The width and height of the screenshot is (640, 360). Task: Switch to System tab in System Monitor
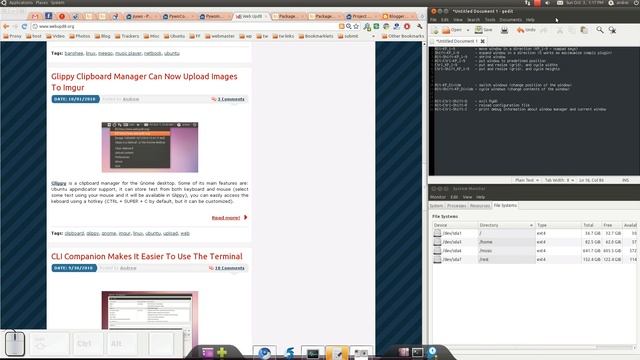(x=436, y=206)
